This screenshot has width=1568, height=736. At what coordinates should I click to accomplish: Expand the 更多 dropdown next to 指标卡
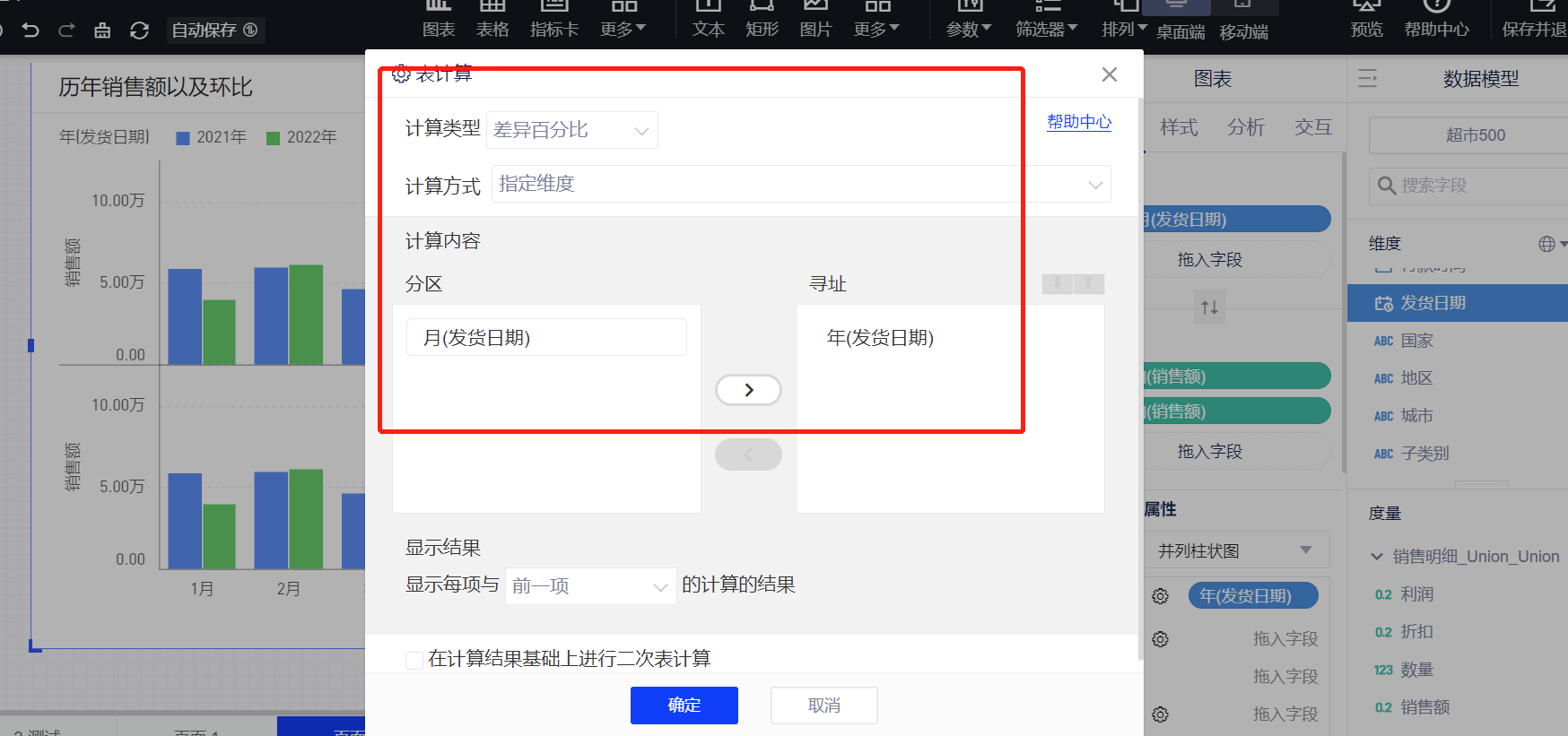click(623, 20)
